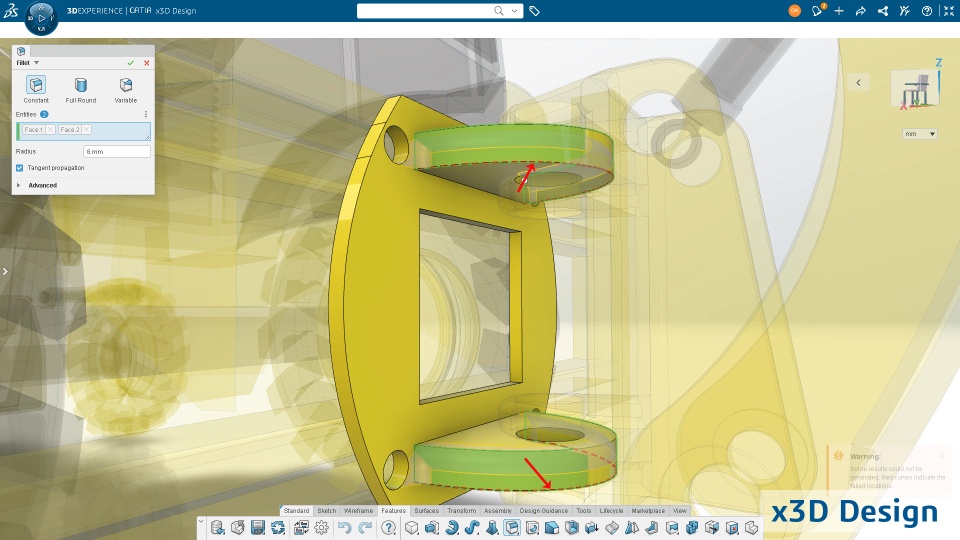Open the settings gear in action bar
The width and height of the screenshot is (960, 540).
point(321,528)
